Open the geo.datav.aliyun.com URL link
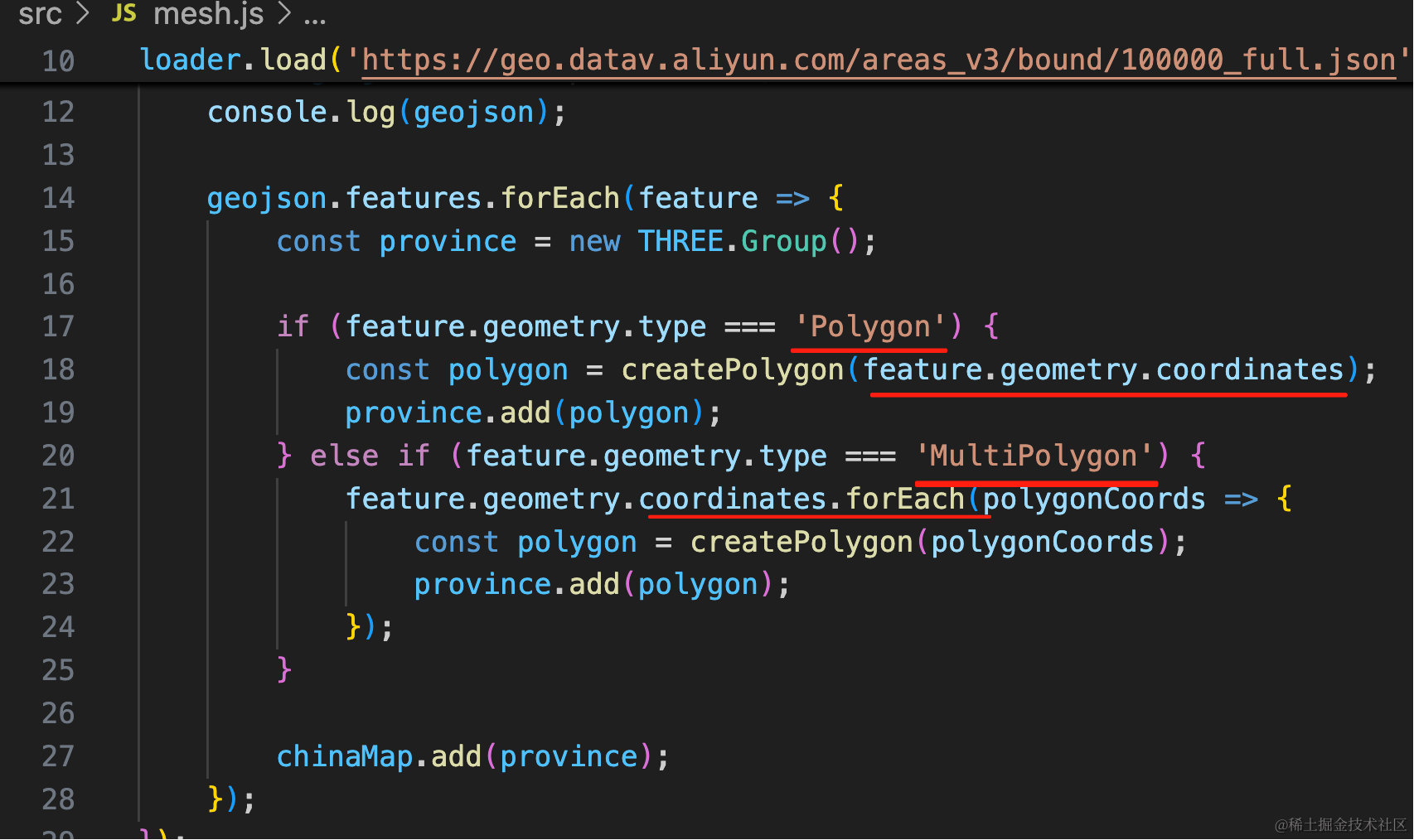This screenshot has width=1414, height=840. click(879, 60)
